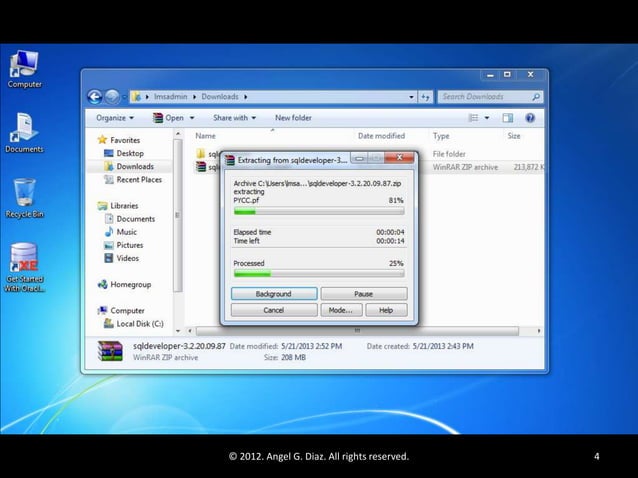
Task: Expand the Open button dropdown arrow
Action: (x=192, y=118)
